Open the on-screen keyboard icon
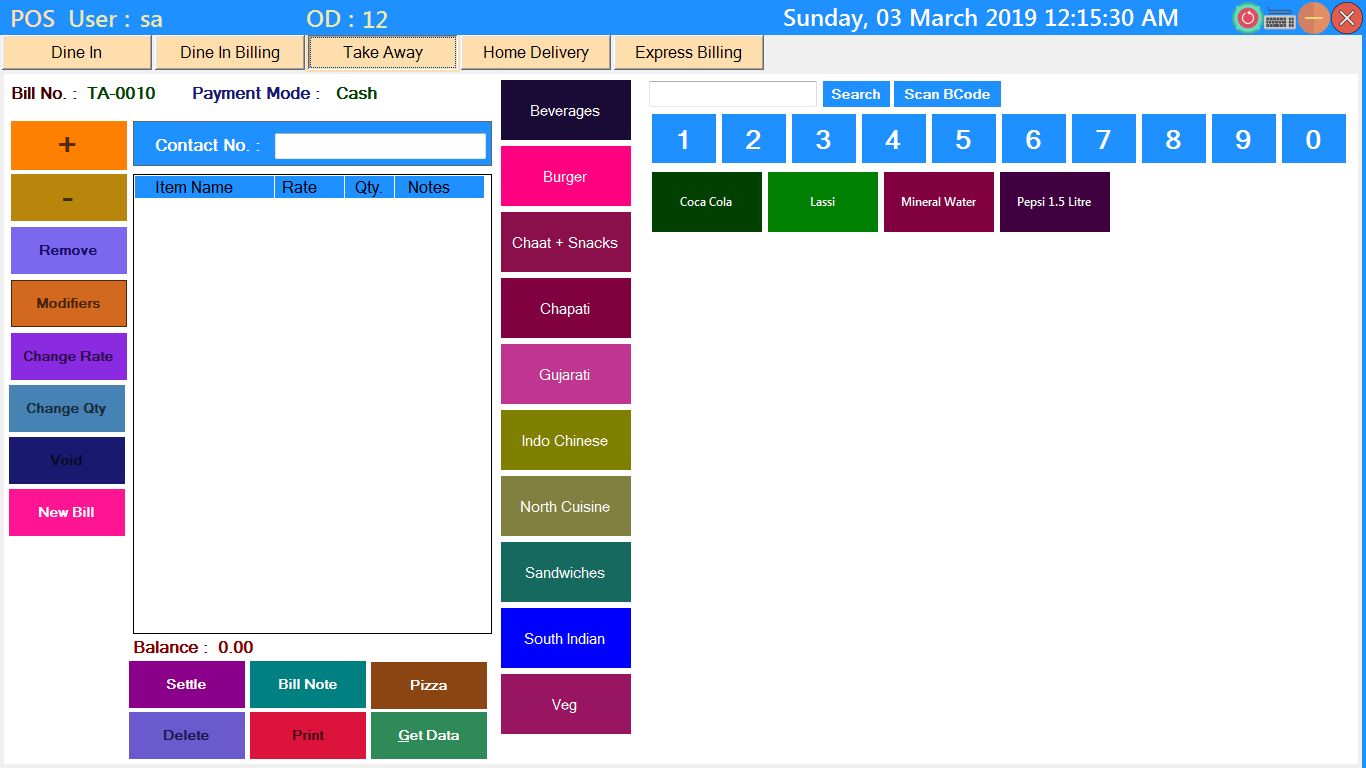Screen dimensions: 1366x768 pos(1280,19)
